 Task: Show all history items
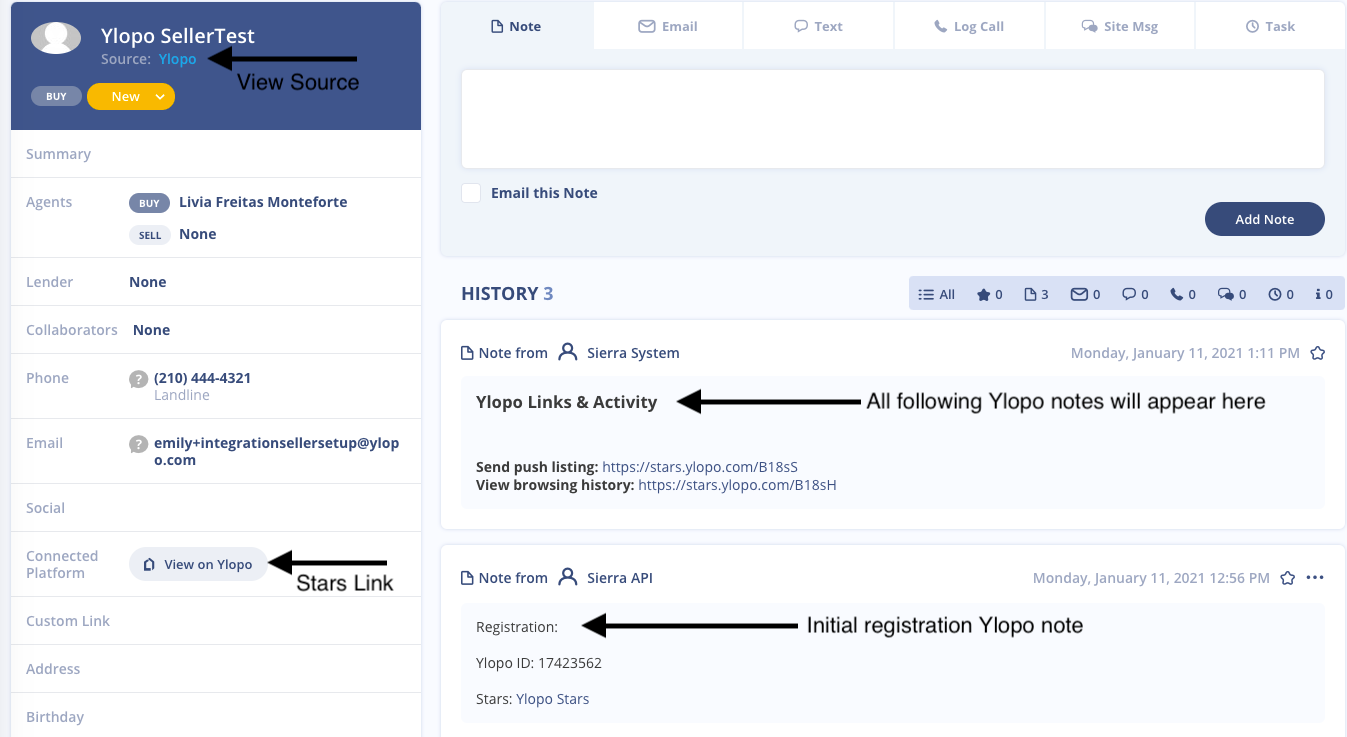coord(936,294)
